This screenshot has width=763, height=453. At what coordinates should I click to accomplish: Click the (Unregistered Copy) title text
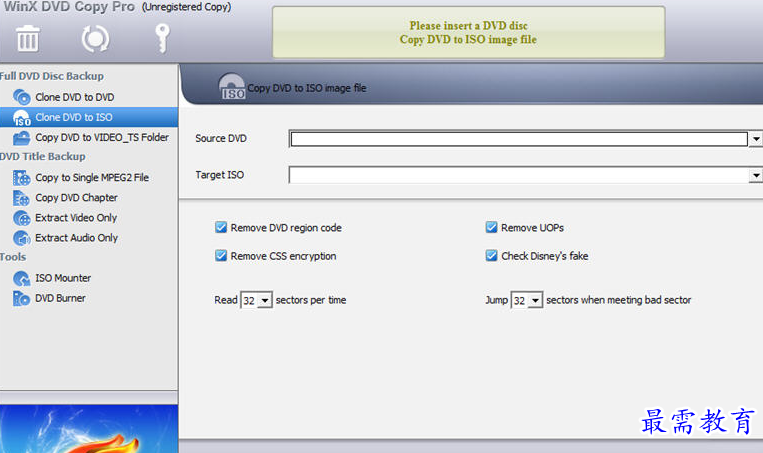click(186, 7)
